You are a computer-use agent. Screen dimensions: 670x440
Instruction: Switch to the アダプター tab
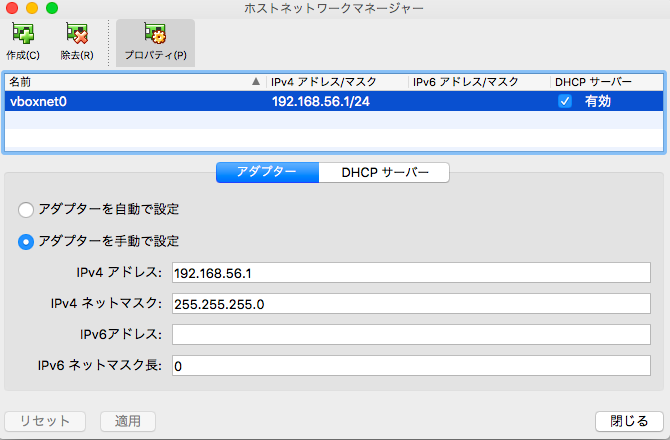[x=267, y=172]
